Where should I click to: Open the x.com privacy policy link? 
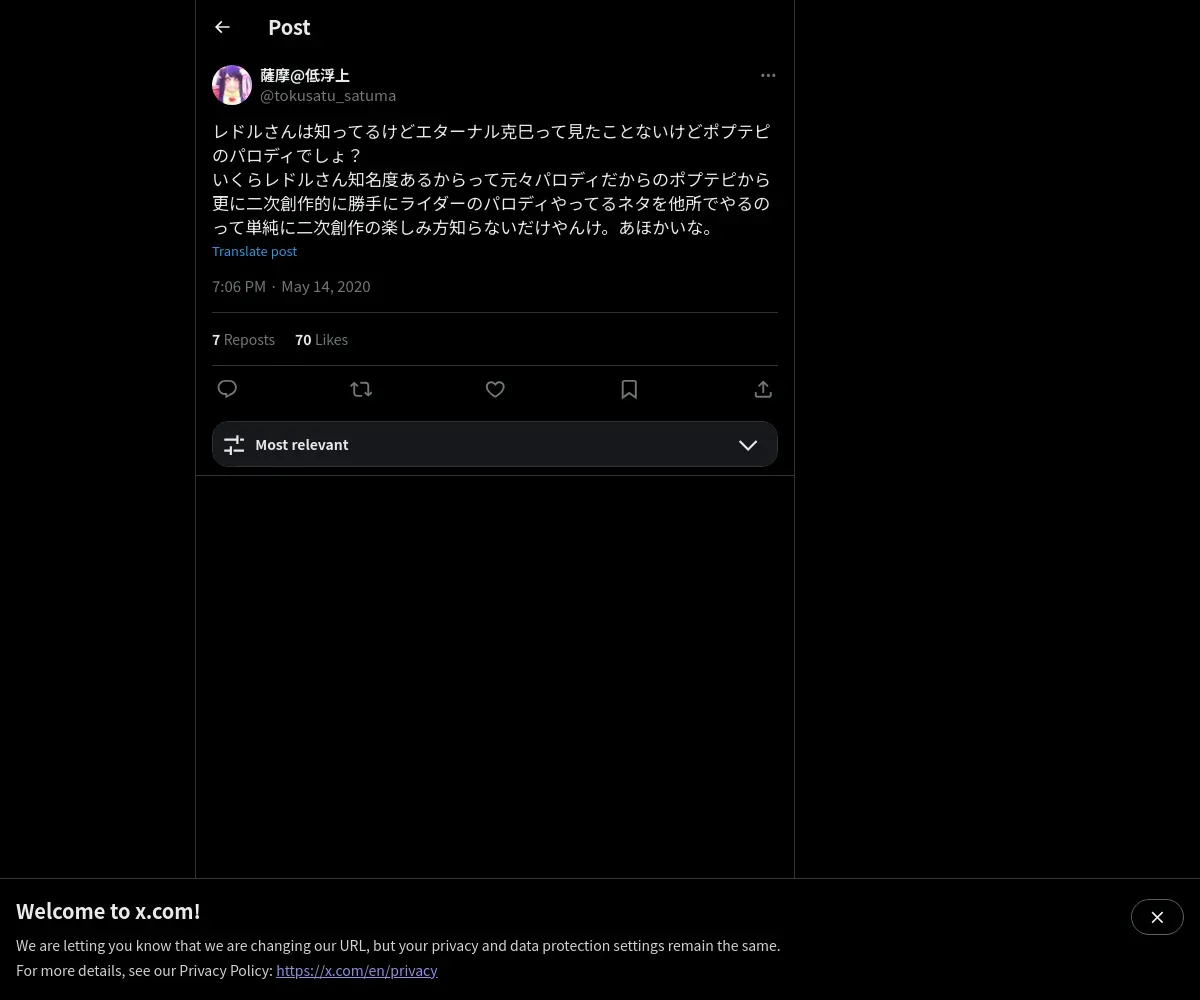[357, 970]
